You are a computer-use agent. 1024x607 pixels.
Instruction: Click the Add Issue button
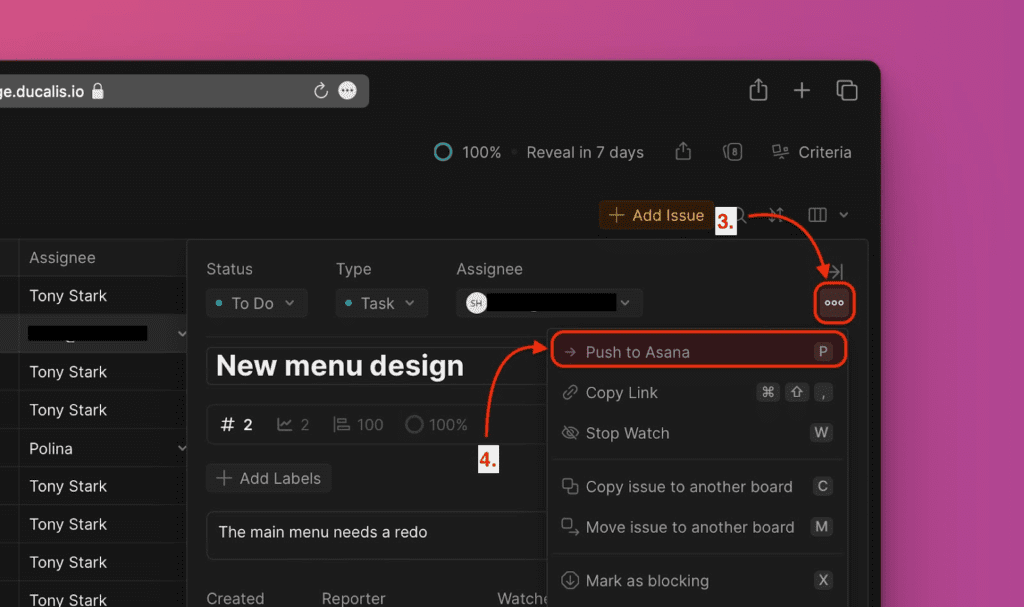[x=655, y=214]
